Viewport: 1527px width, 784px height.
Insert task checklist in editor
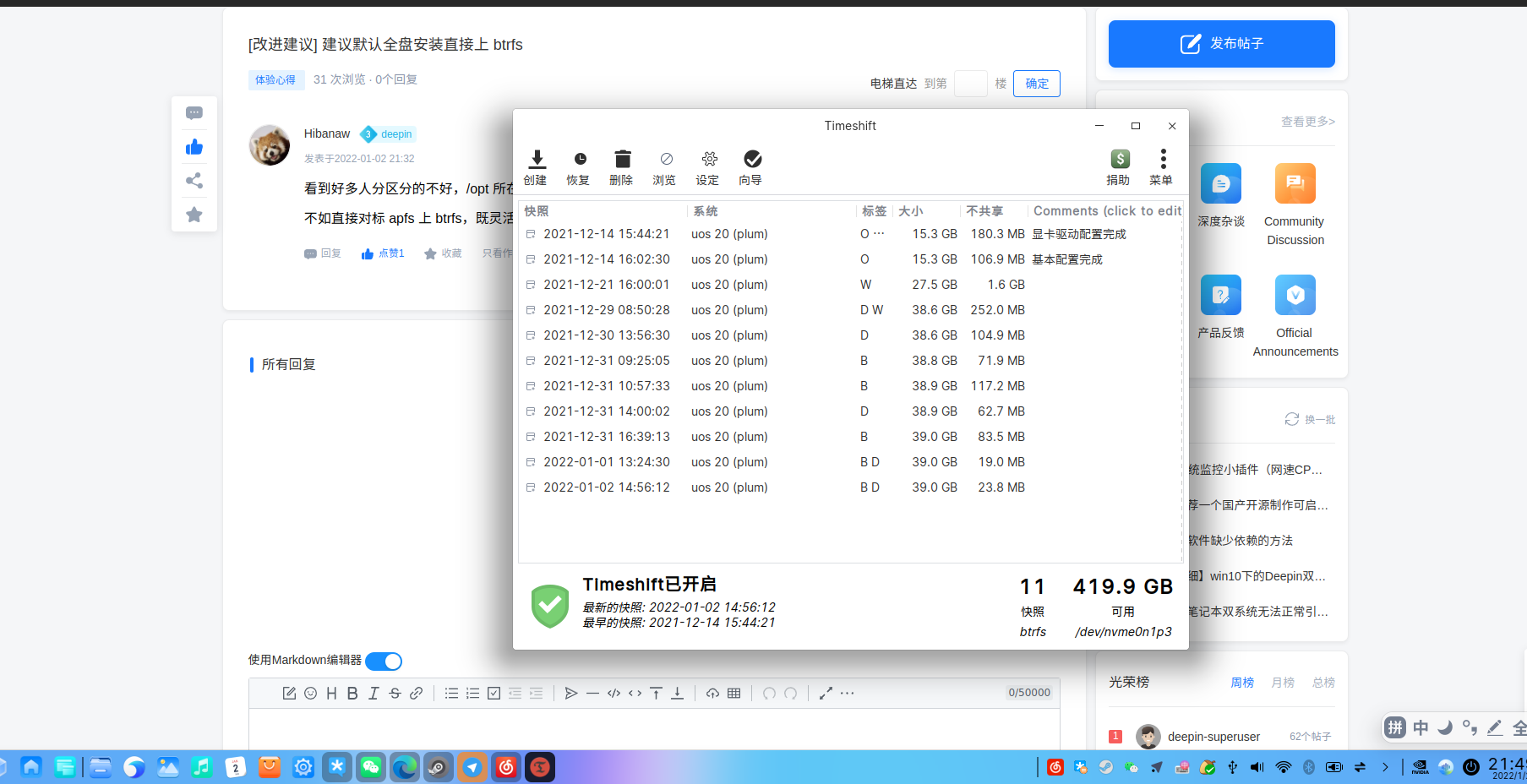pos(494,694)
